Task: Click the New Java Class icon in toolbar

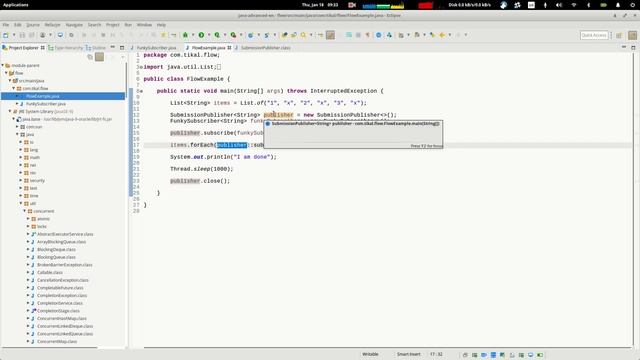Action: 251,36
